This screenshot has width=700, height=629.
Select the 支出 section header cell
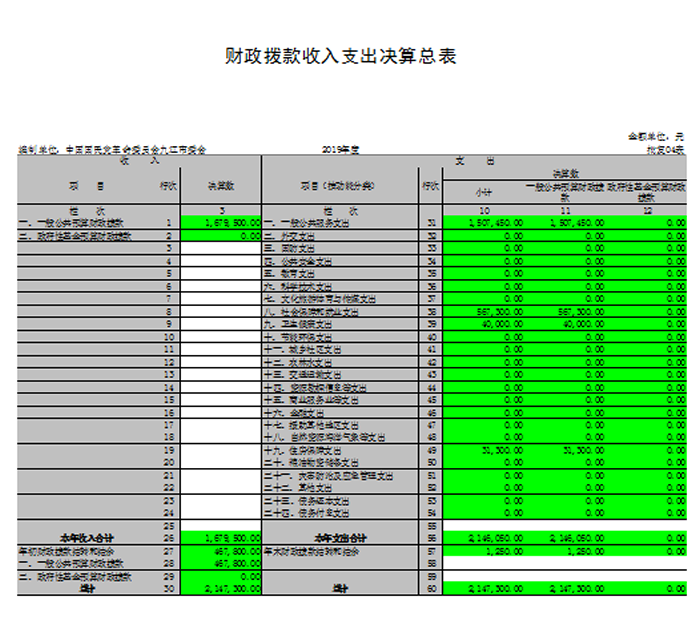[461, 160]
